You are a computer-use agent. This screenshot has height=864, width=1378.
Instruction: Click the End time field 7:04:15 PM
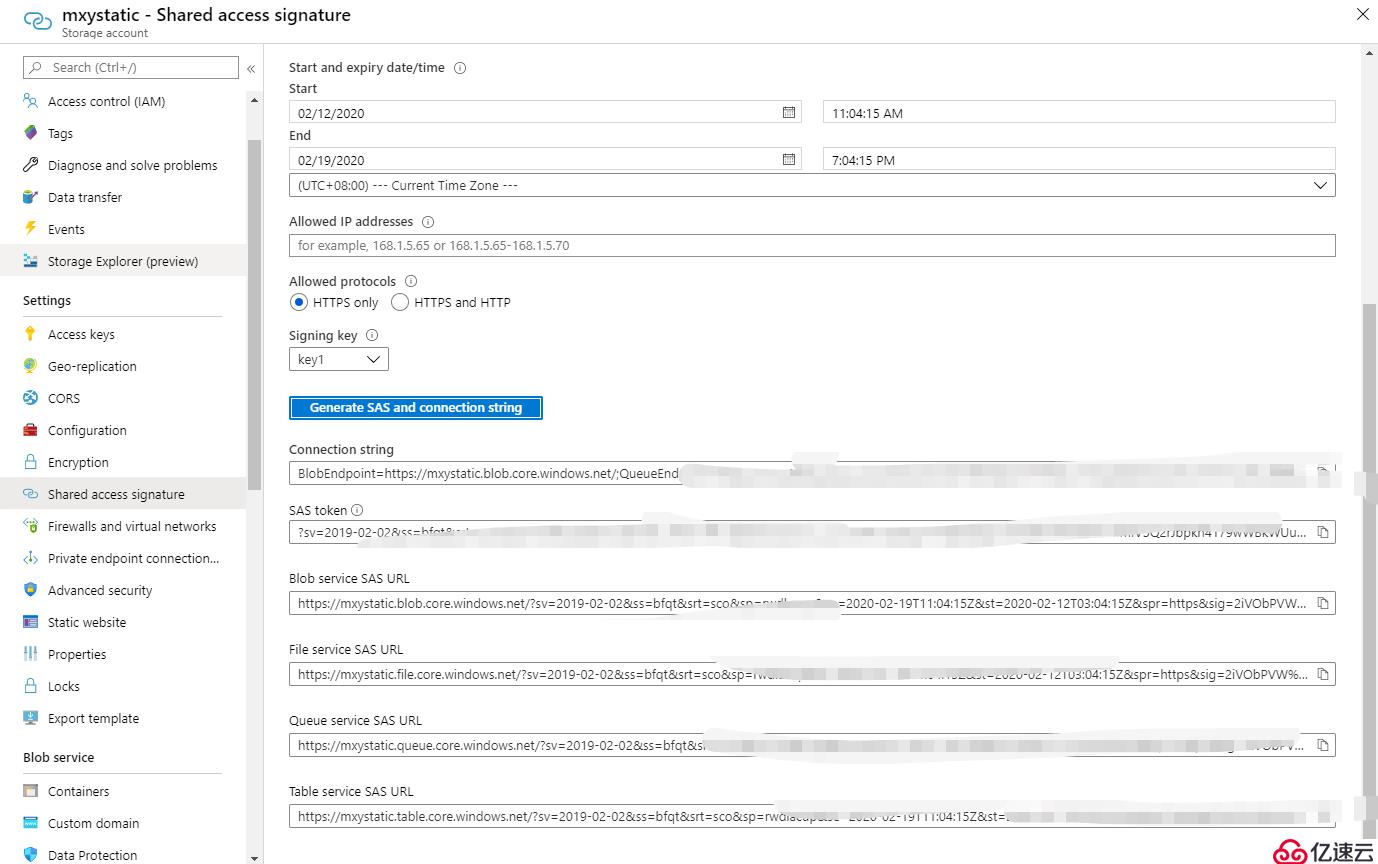[x=1079, y=159]
